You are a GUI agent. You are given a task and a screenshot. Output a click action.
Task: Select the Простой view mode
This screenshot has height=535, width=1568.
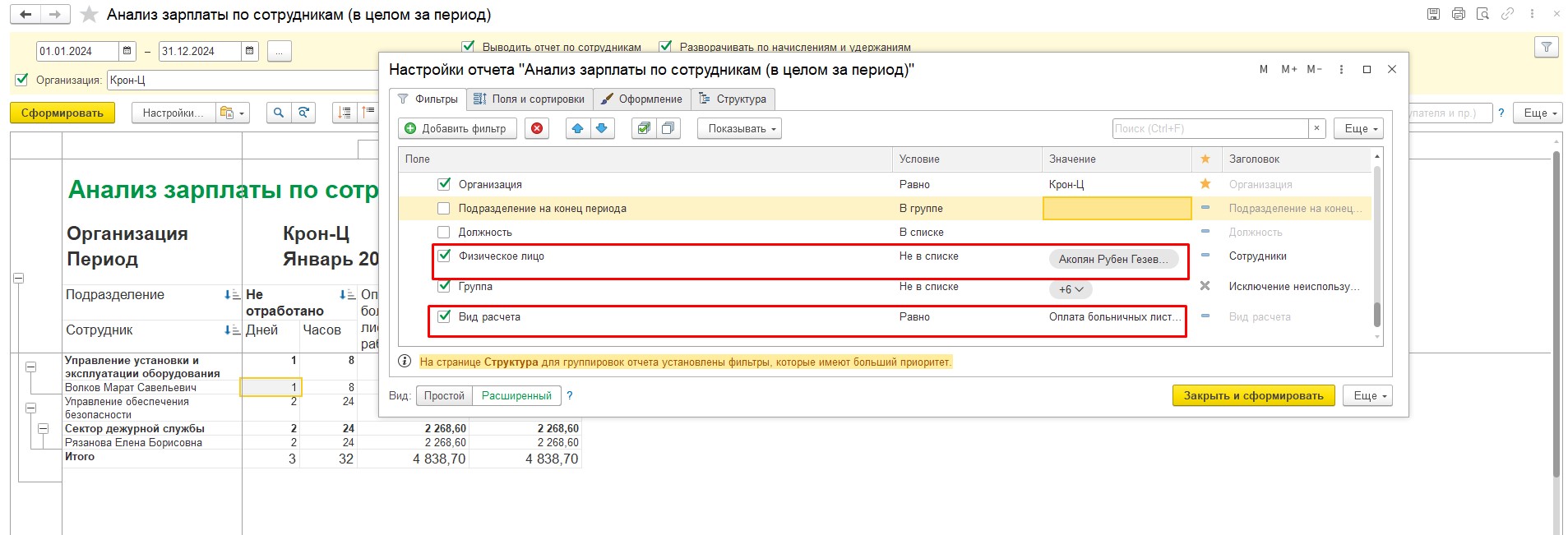click(444, 395)
